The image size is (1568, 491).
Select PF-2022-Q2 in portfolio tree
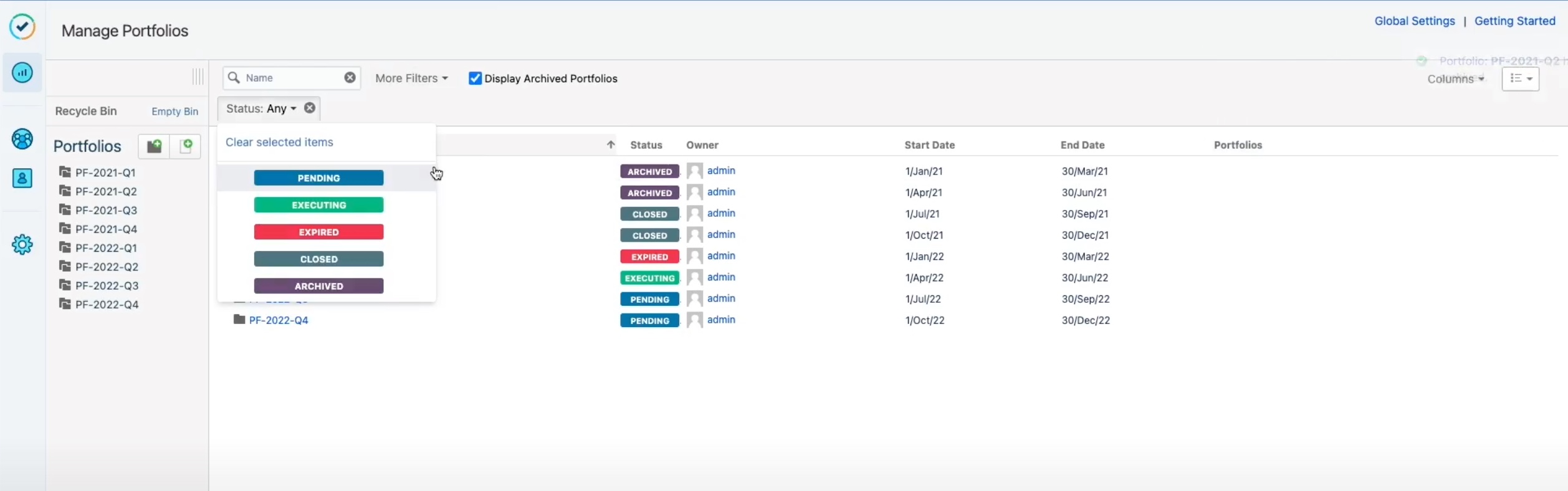107,267
